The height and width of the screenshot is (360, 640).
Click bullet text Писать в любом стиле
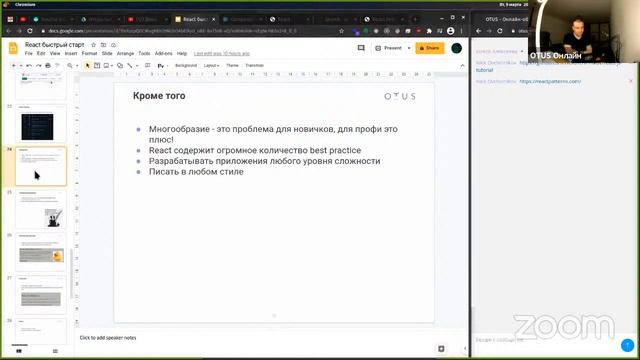pos(196,172)
